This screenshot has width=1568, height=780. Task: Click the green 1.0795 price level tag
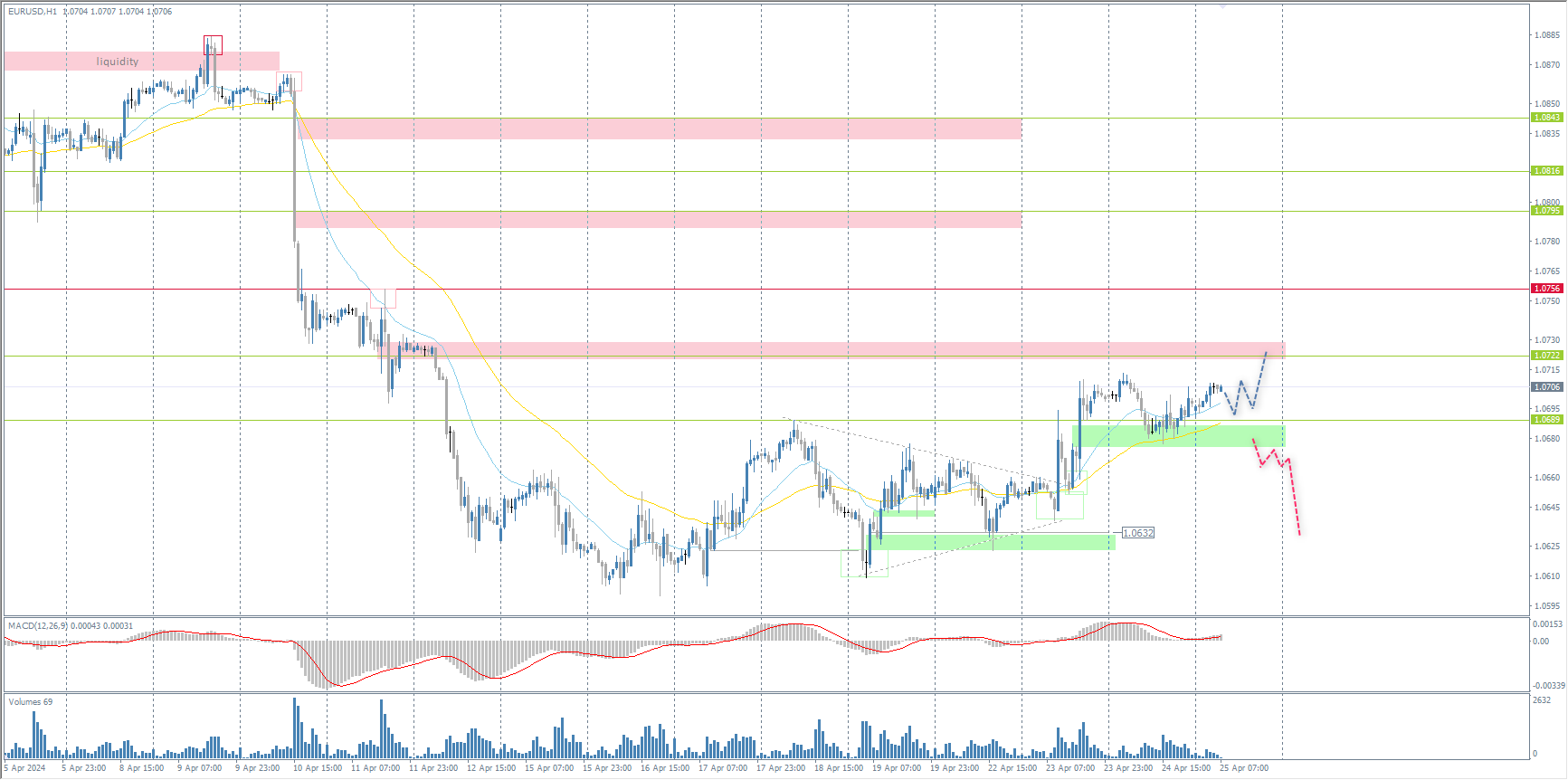click(1546, 211)
